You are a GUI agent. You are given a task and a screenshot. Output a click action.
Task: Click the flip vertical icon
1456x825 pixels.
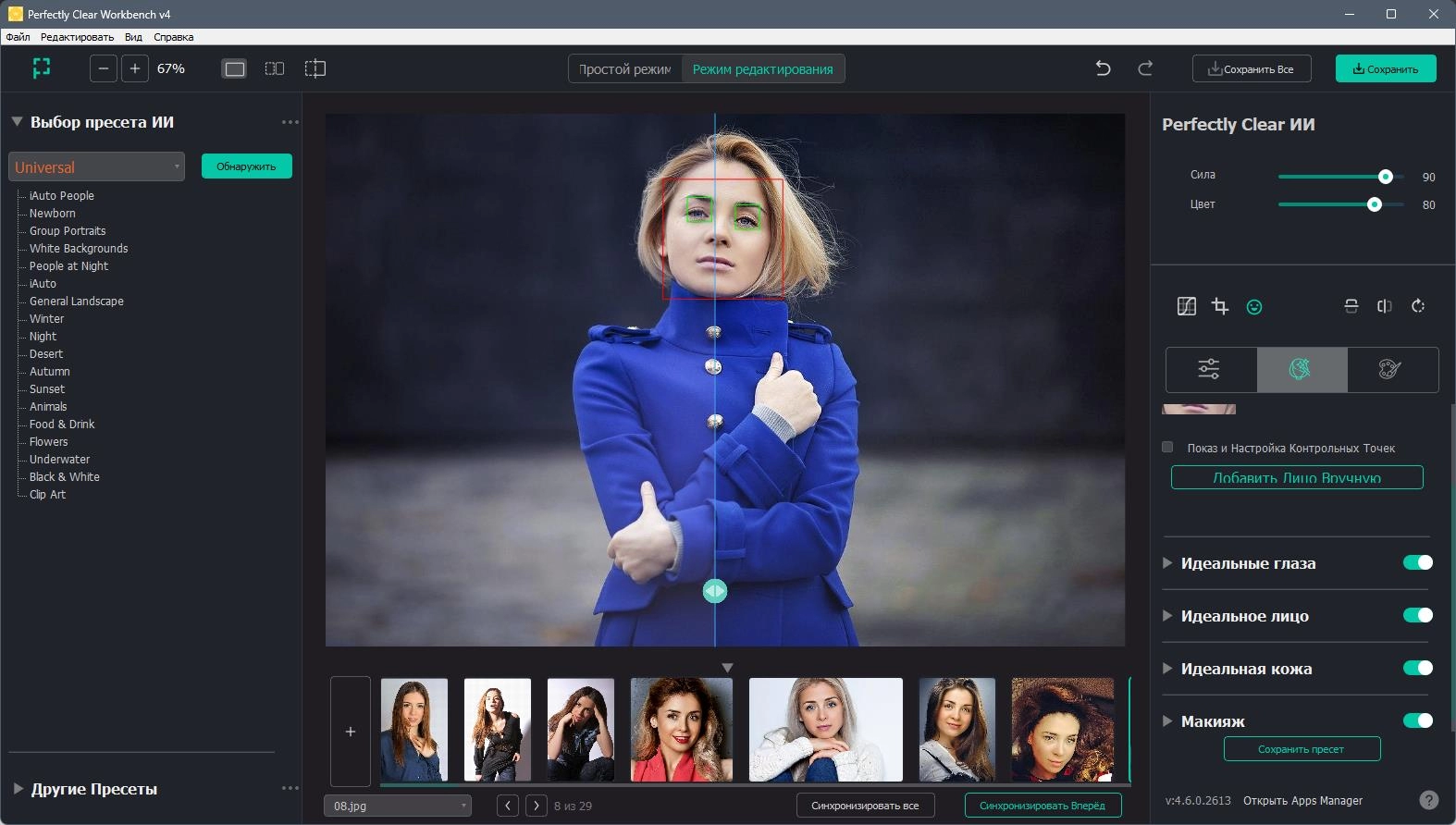click(1351, 306)
